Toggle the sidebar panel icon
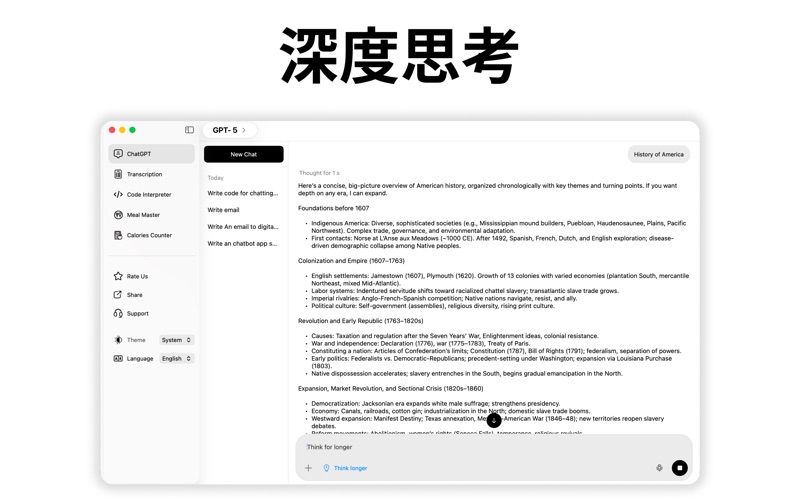The height and width of the screenshot is (500, 800). (189, 130)
